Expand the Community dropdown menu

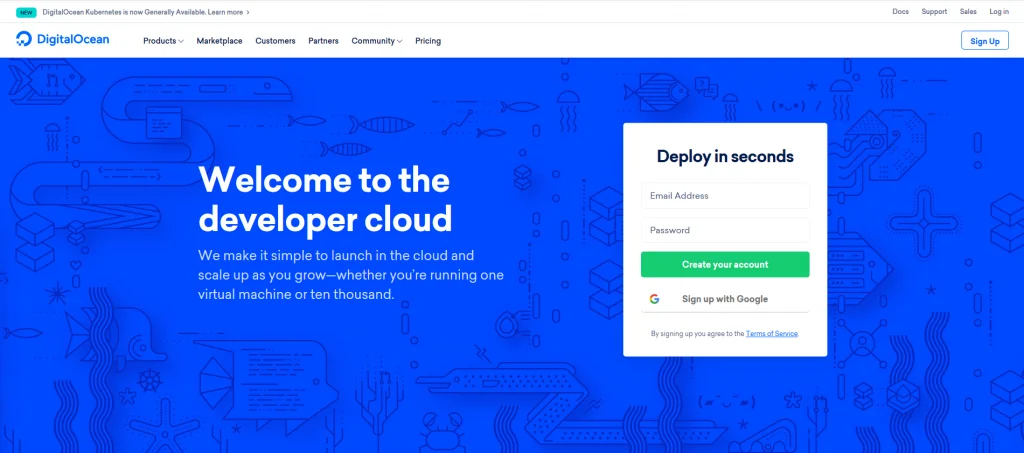(376, 41)
